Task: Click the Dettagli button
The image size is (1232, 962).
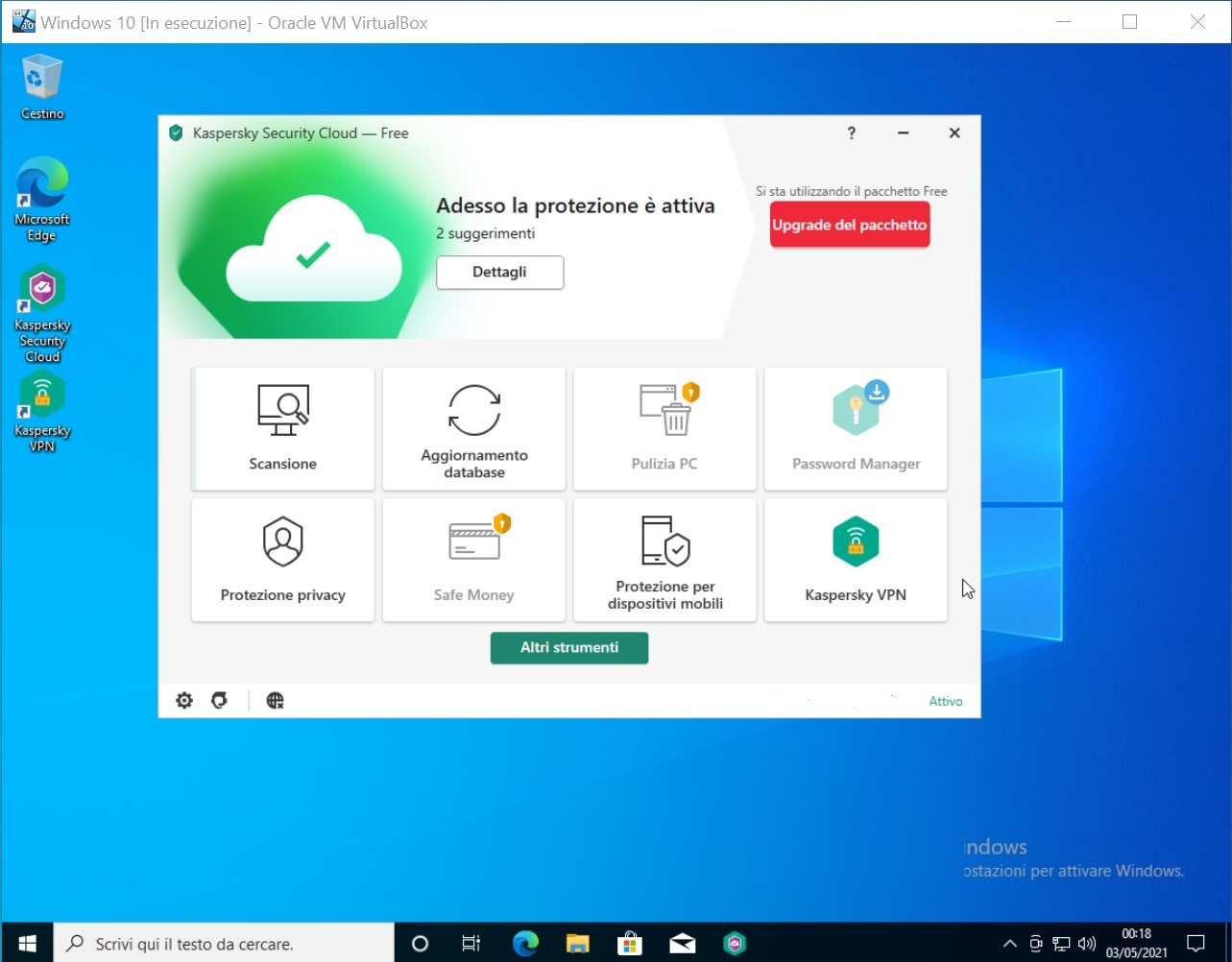Action: pos(500,272)
